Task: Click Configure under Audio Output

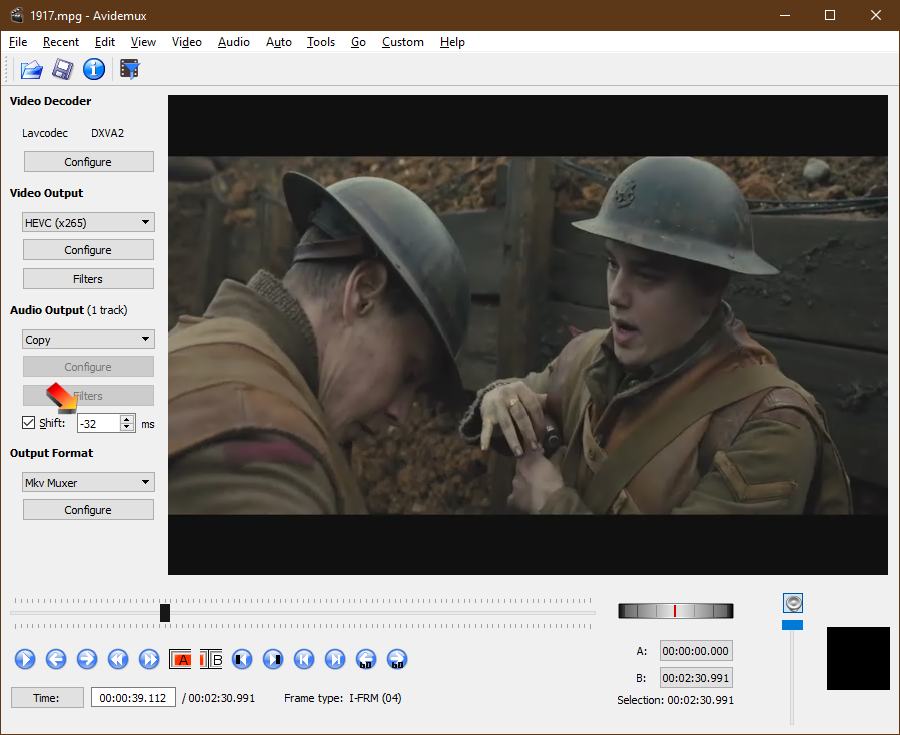Action: point(88,367)
